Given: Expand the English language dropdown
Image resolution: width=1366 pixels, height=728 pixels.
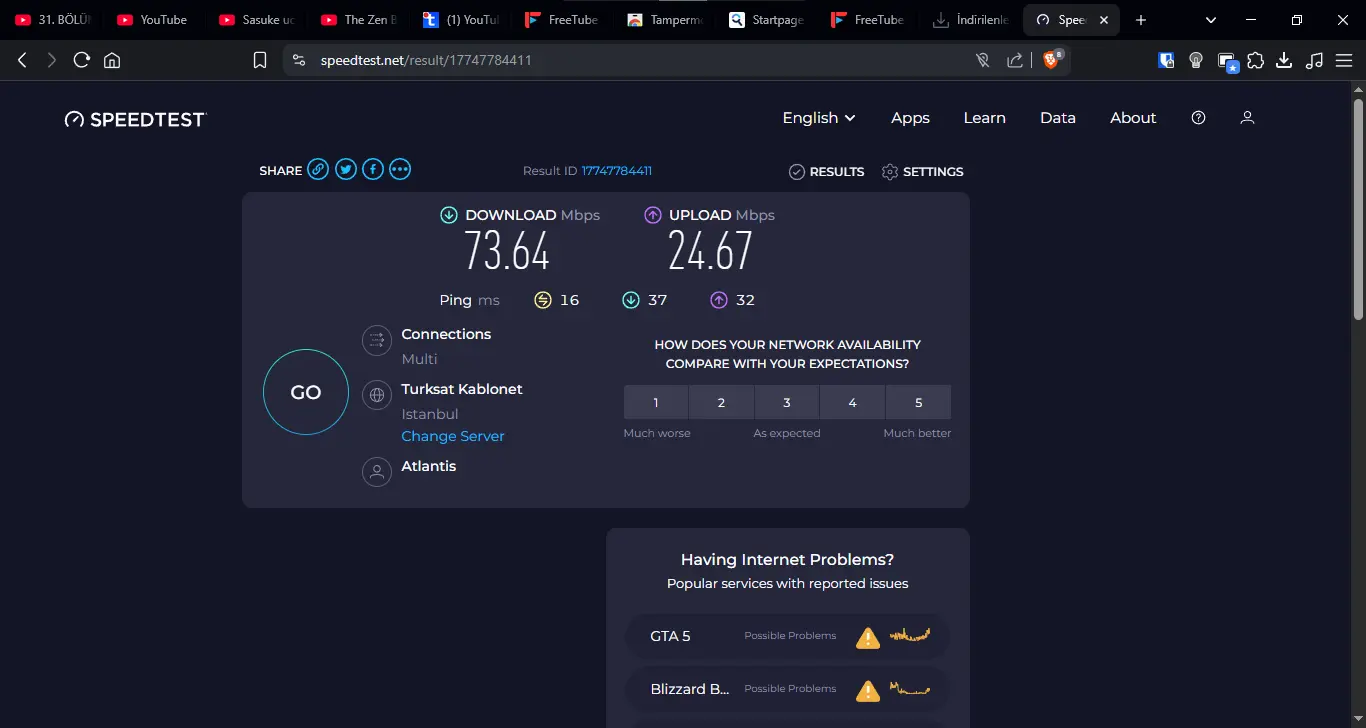Looking at the screenshot, I should point(819,118).
